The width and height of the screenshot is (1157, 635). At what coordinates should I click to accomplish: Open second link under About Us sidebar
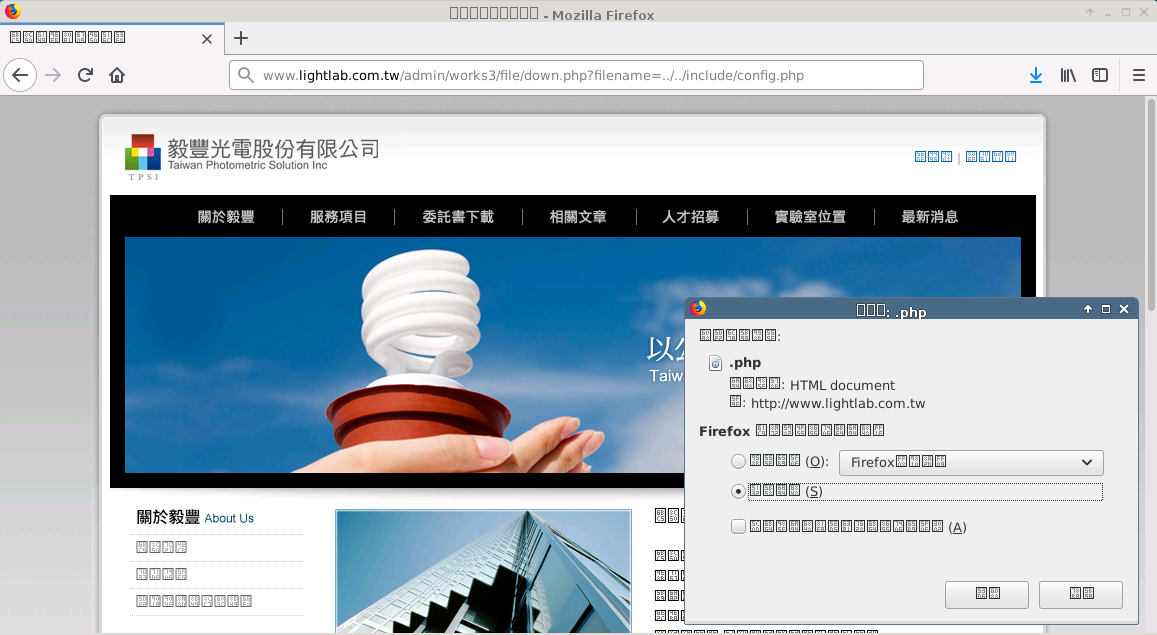pos(162,574)
